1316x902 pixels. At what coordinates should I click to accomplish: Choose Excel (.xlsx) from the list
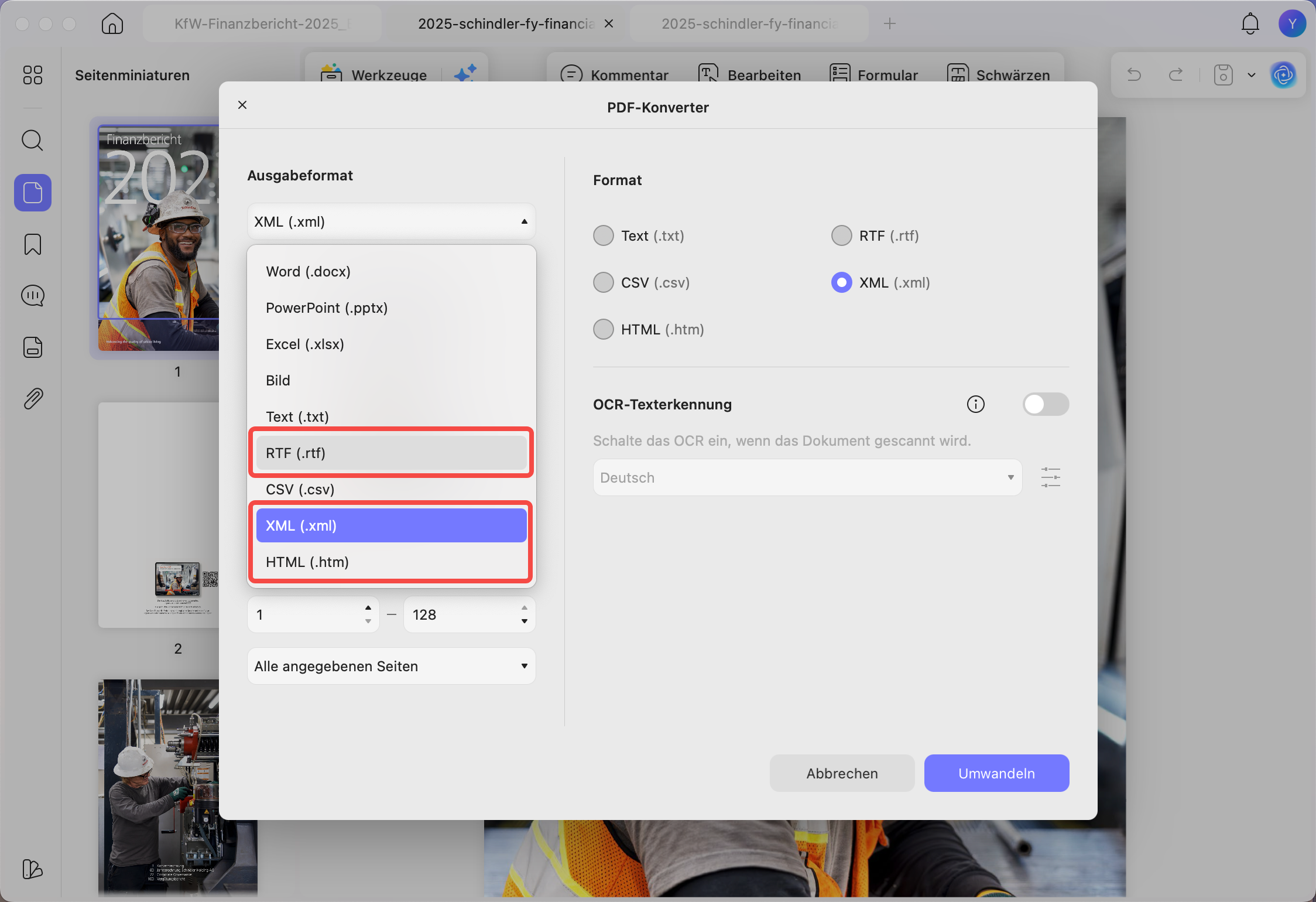(392, 344)
